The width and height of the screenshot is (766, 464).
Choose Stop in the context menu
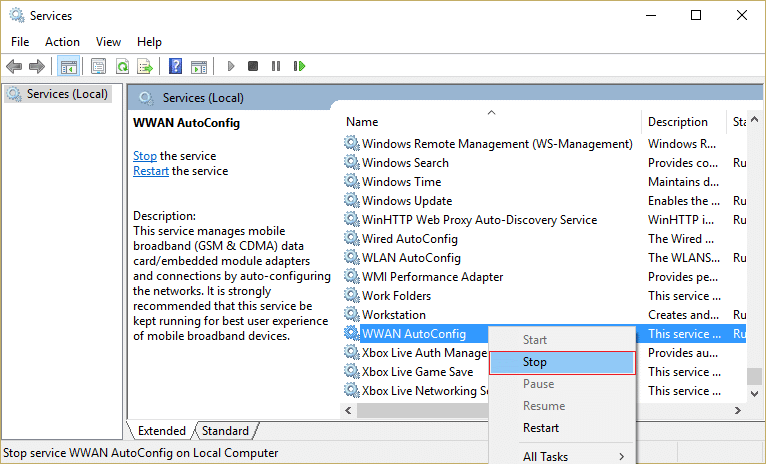click(535, 362)
